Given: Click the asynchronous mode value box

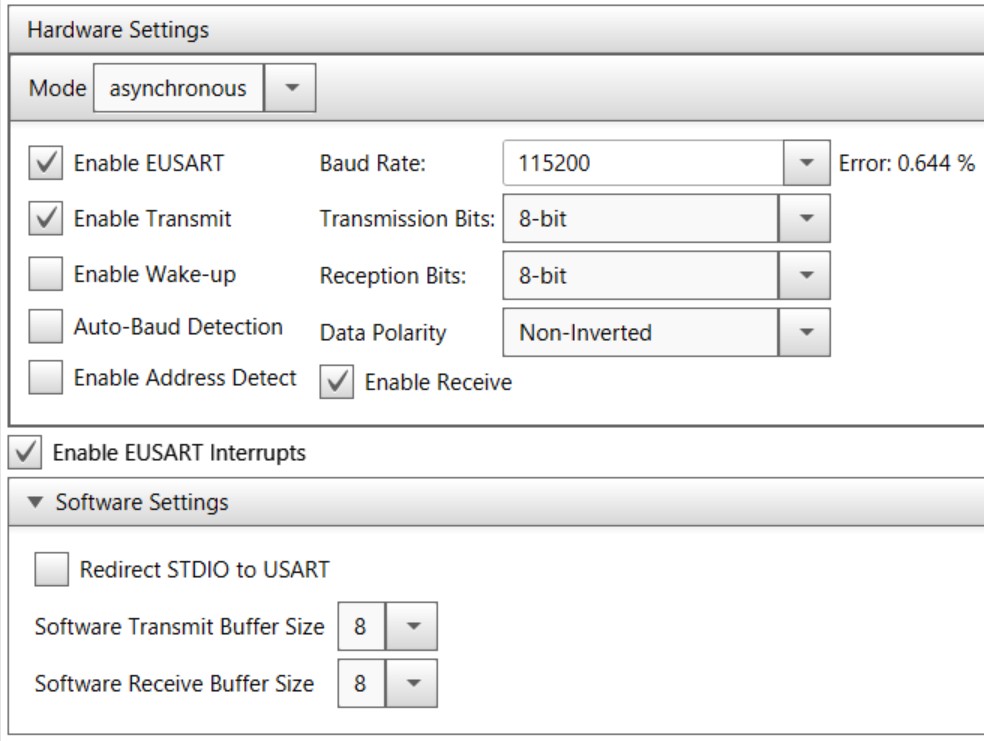Looking at the screenshot, I should pos(178,89).
